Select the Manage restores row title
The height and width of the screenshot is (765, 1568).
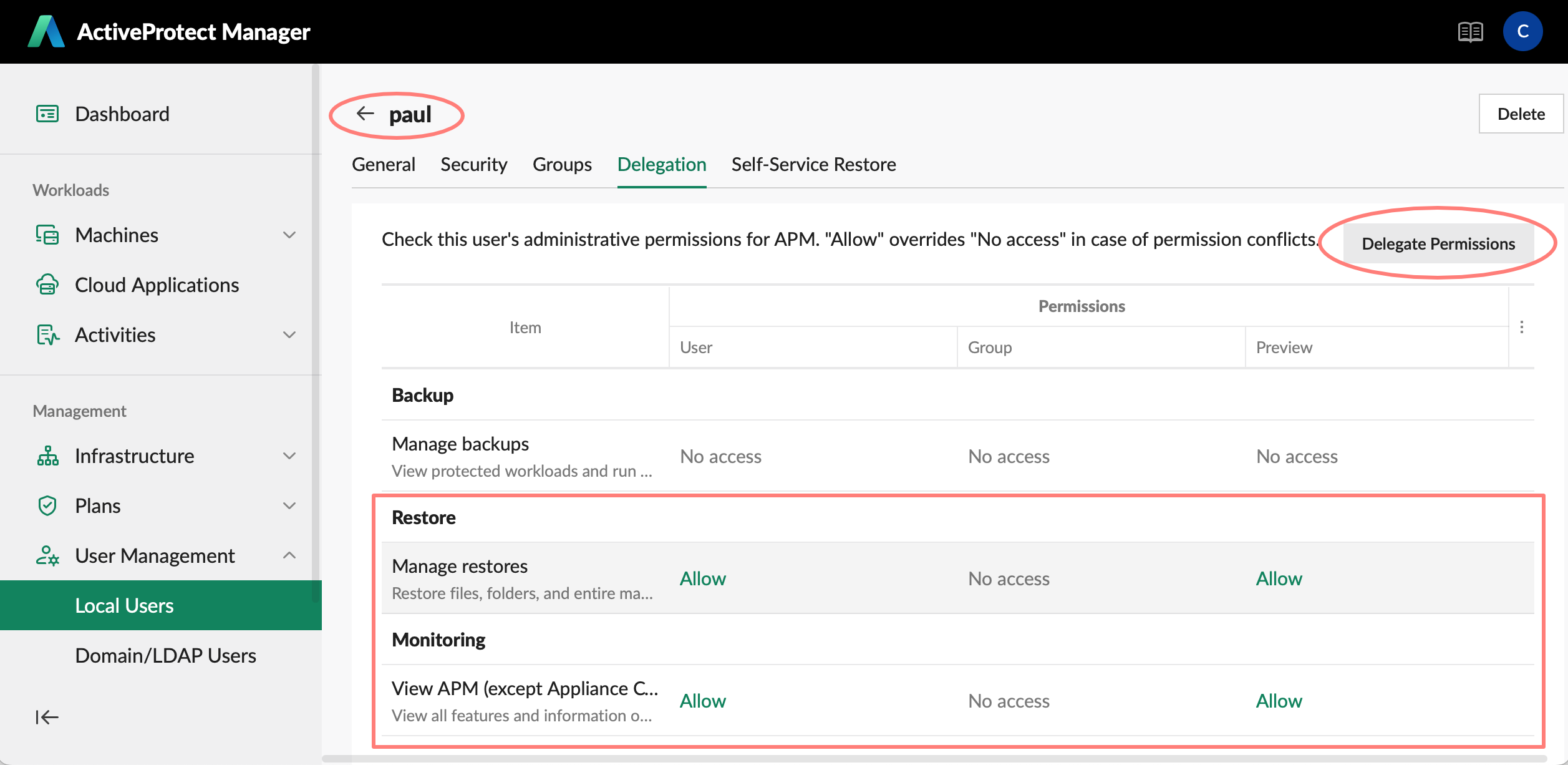pos(460,566)
